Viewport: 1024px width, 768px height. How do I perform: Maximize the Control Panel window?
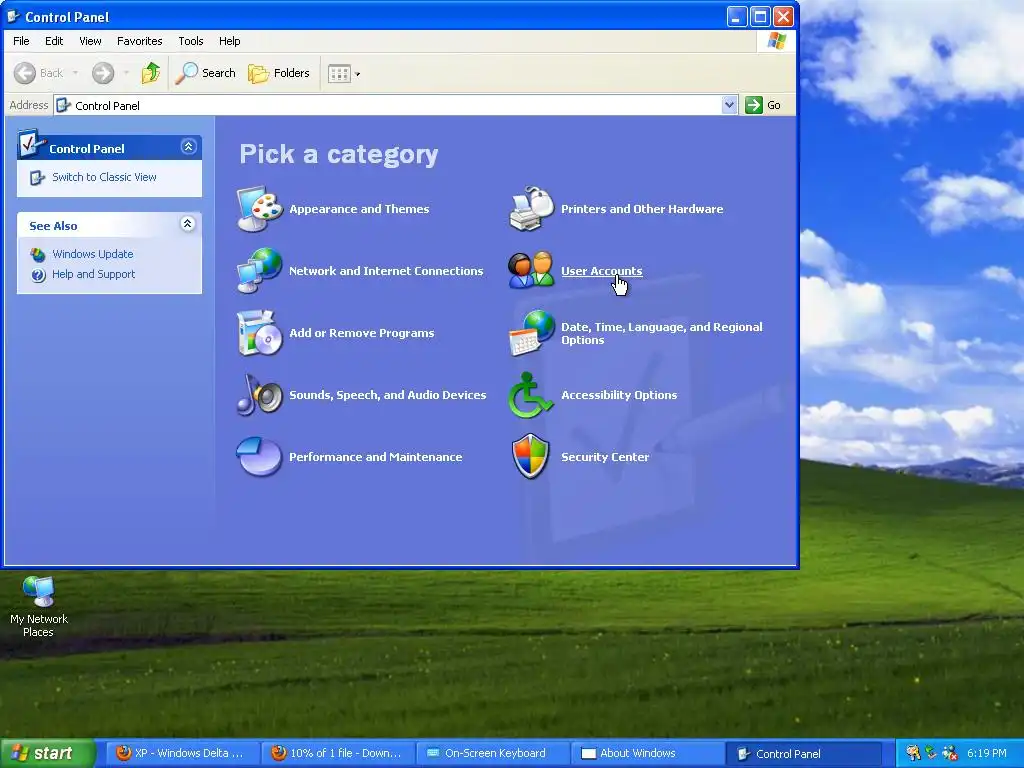[760, 16]
